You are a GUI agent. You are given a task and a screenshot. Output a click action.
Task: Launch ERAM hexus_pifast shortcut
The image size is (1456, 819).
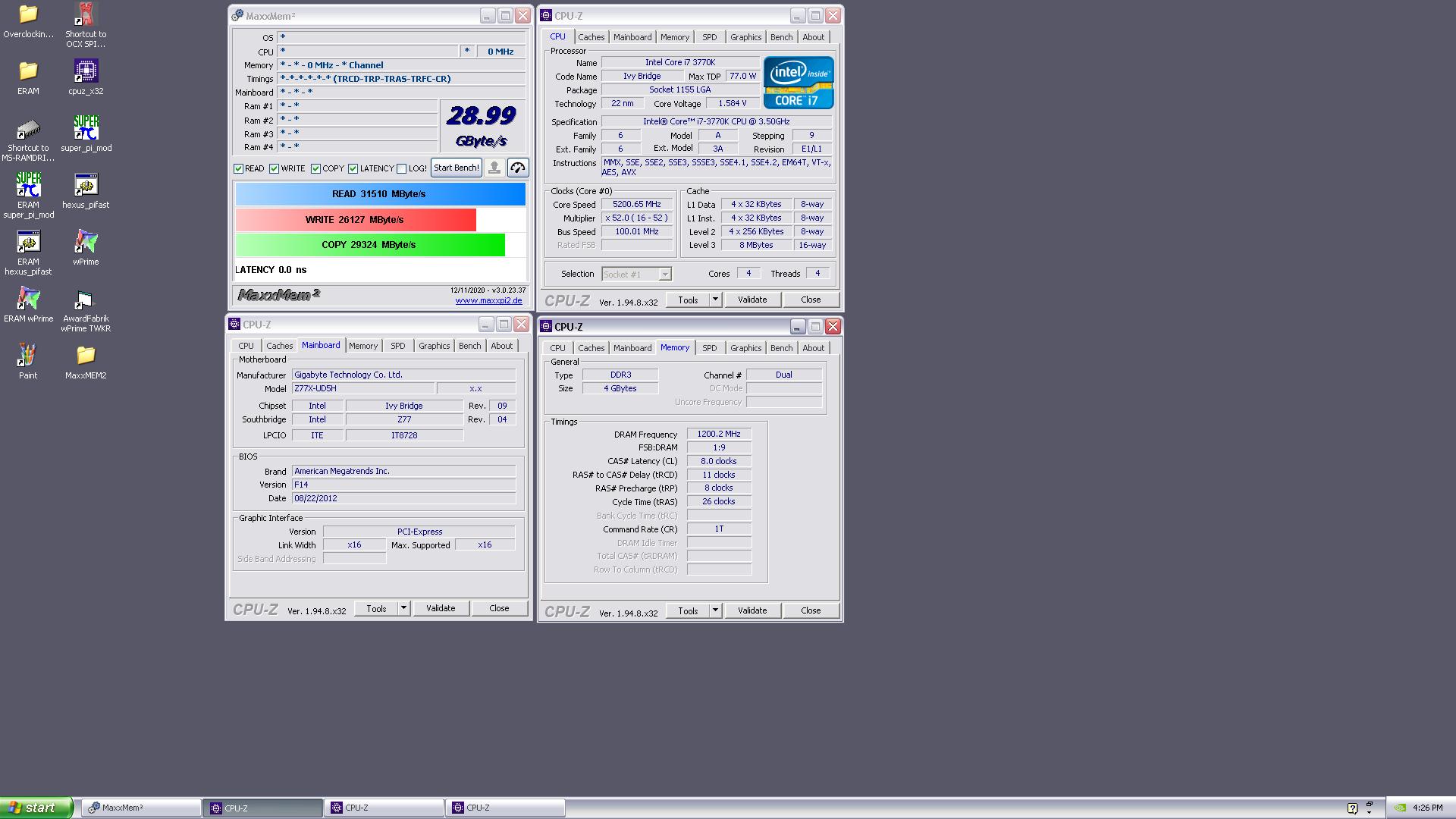28,253
